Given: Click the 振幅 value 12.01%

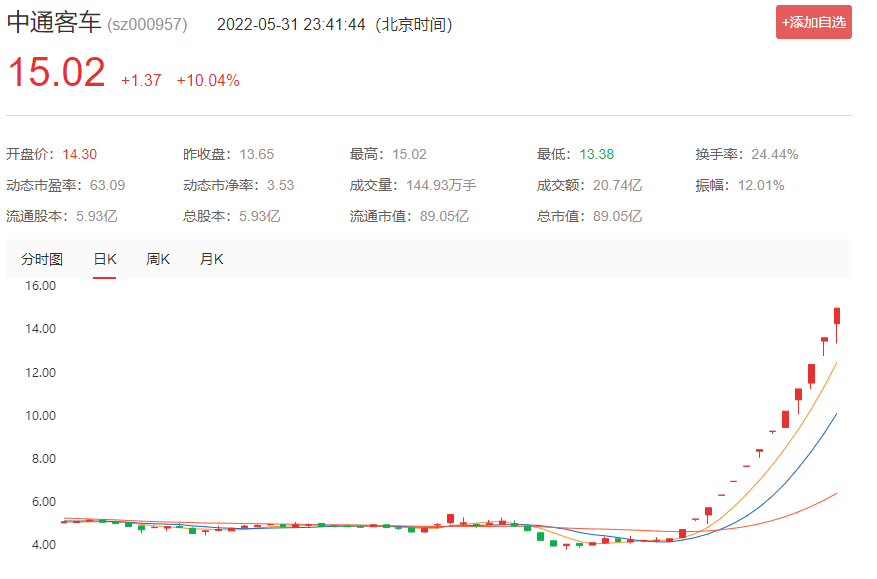Looking at the screenshot, I should 761,185.
